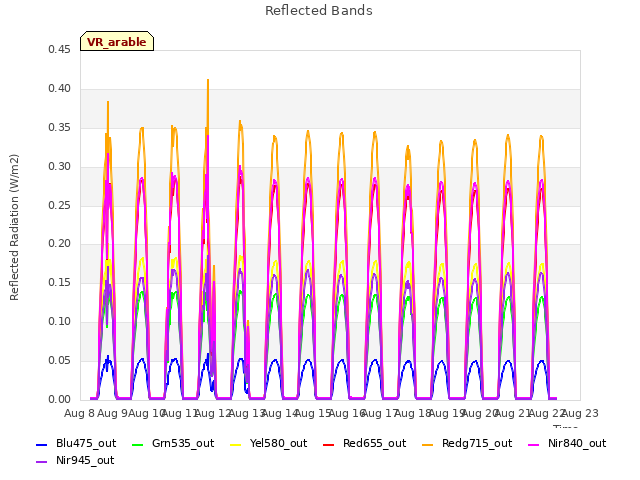Click the Aug 8 x-axis date label
Viewport: 640px width, 480px height.
pos(79,413)
